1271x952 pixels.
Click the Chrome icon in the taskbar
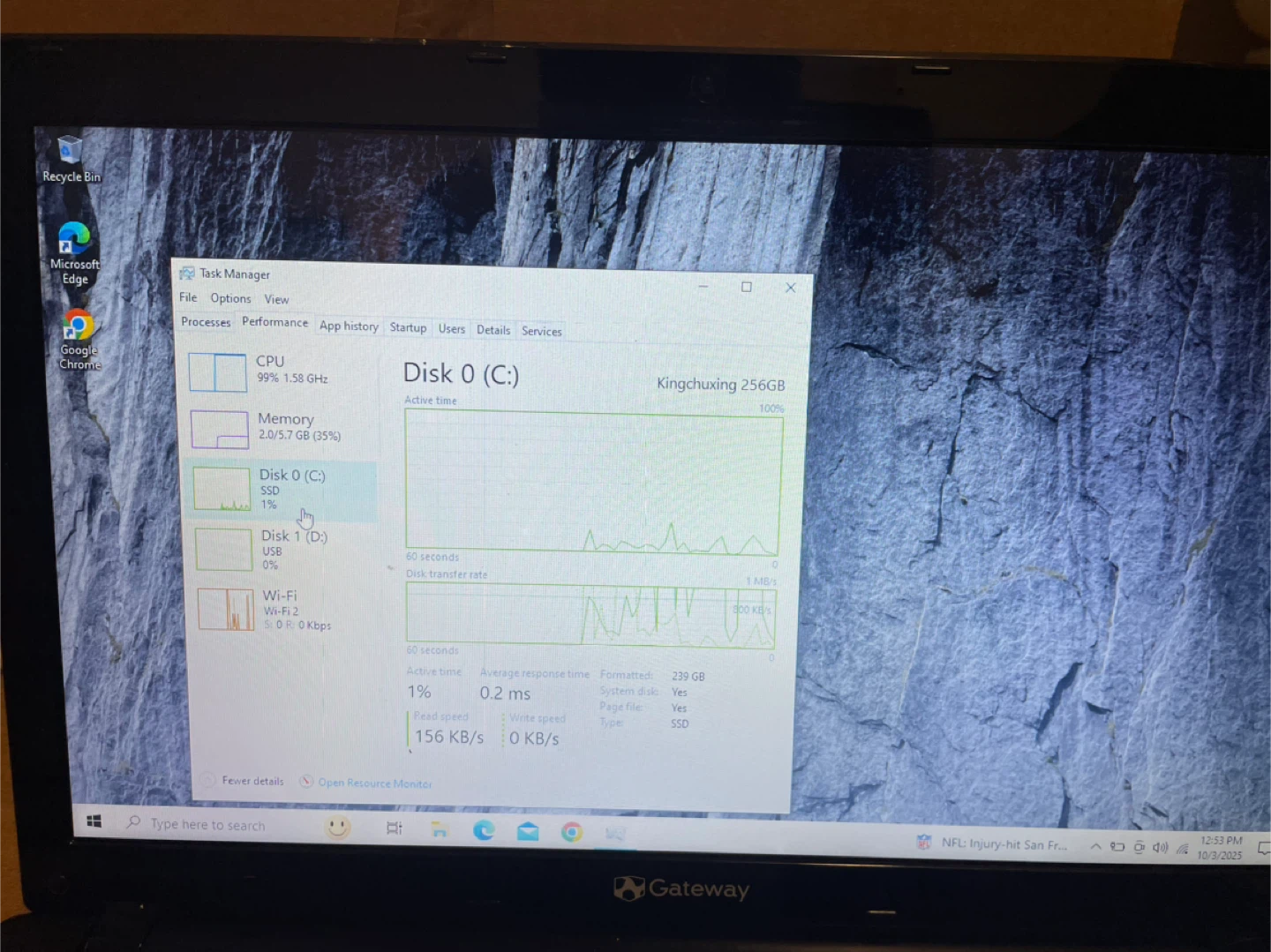pyautogui.click(x=572, y=832)
